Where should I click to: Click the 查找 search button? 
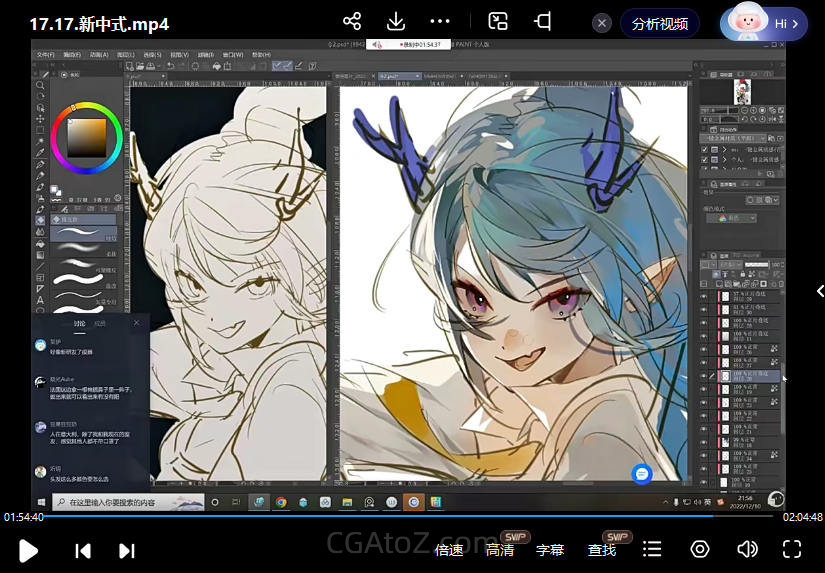(x=602, y=550)
